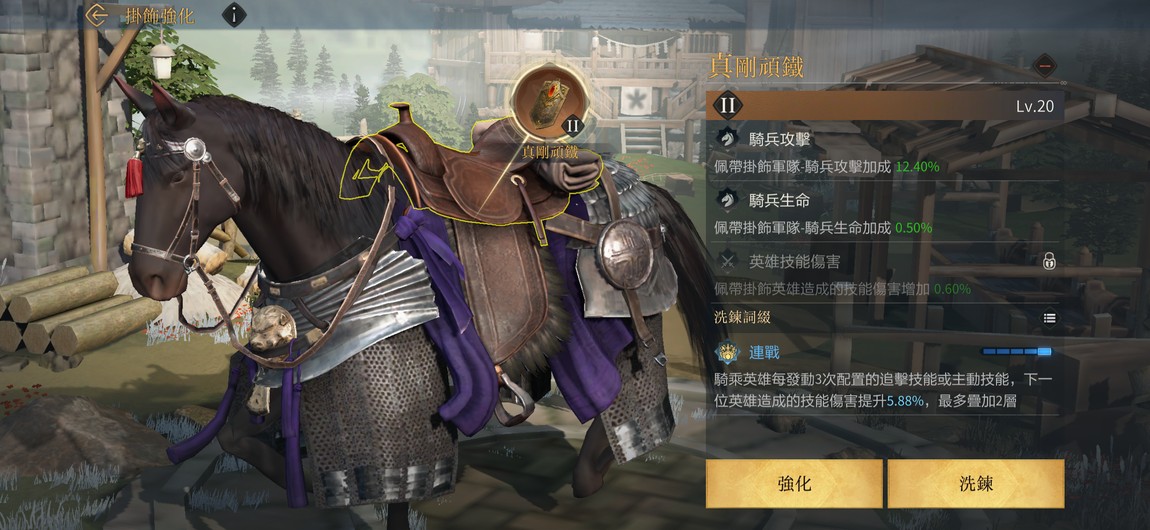Click the 連戰 blue segment progress bar

1017,353
